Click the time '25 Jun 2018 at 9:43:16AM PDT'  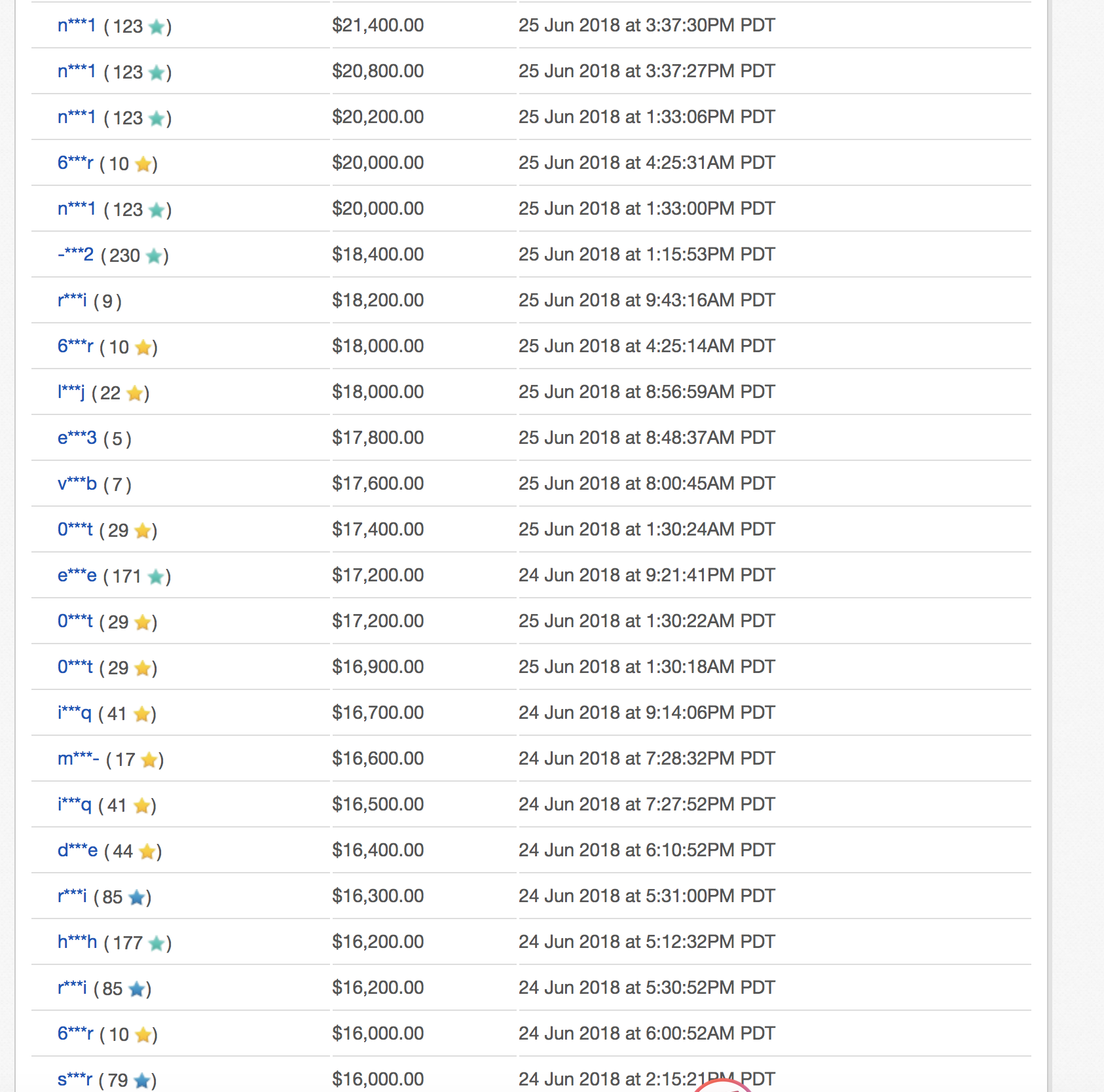647,300
